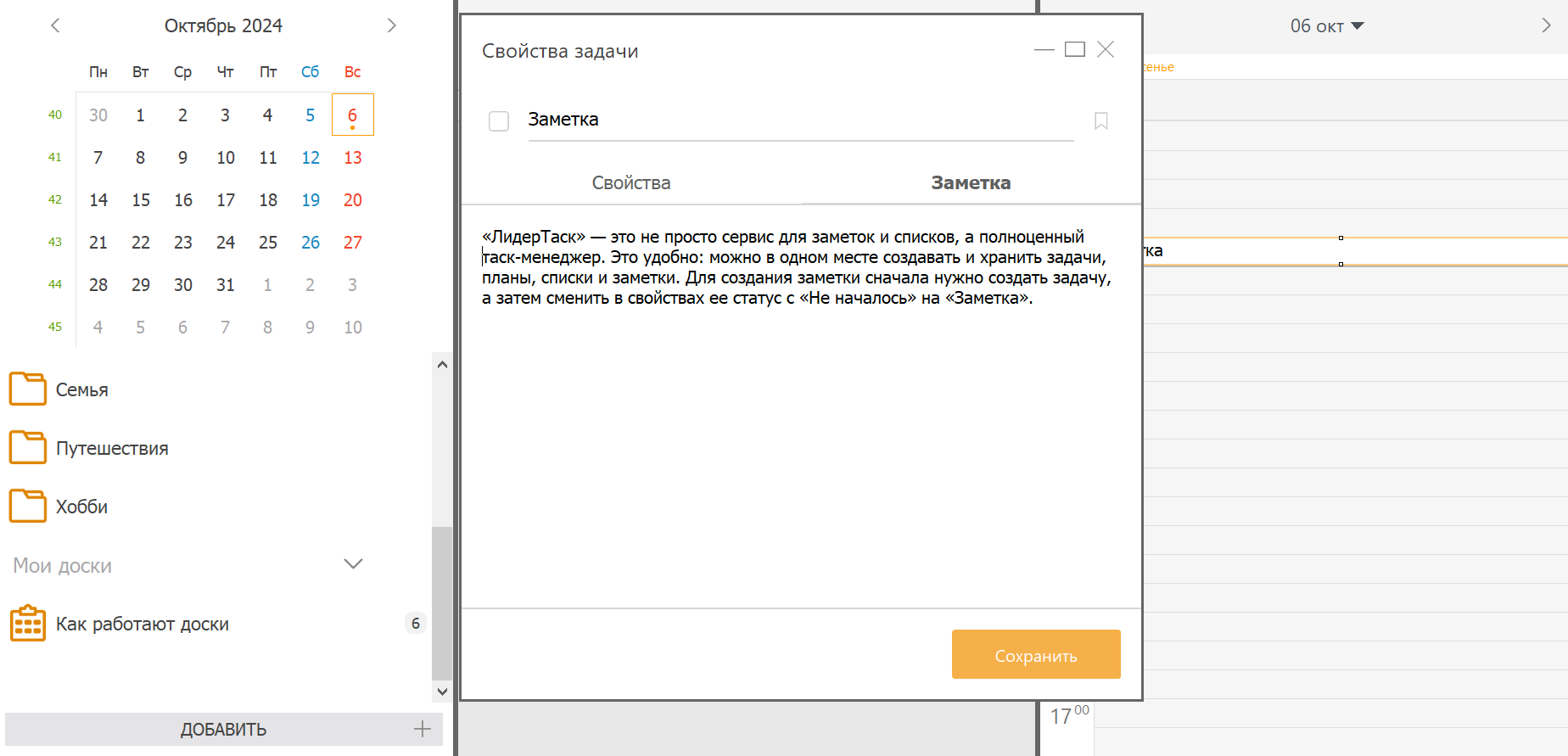Screen dimensions: 1568x756
Task: Close the Свойства задачи window
Action: pyautogui.click(x=1105, y=49)
